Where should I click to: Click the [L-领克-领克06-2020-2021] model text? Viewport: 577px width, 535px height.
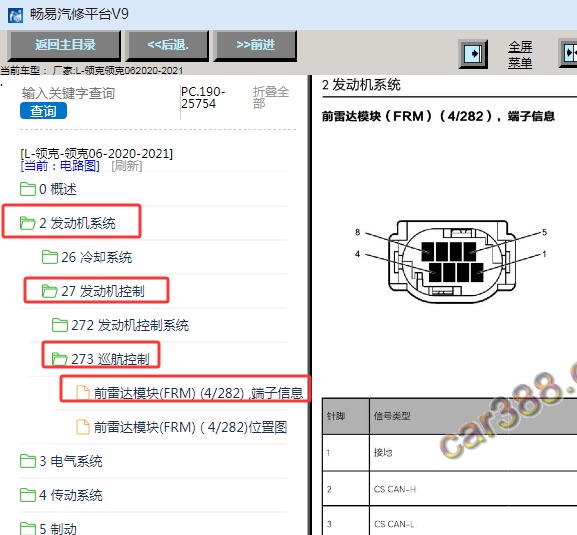[x=97, y=153]
